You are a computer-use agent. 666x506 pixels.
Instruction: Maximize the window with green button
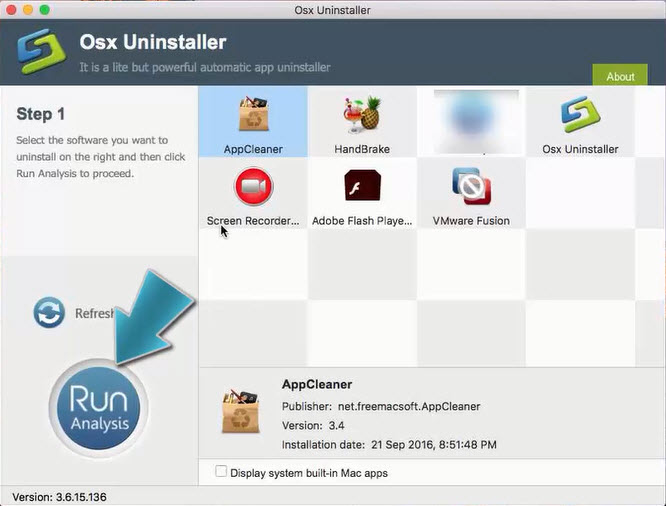(x=45, y=10)
